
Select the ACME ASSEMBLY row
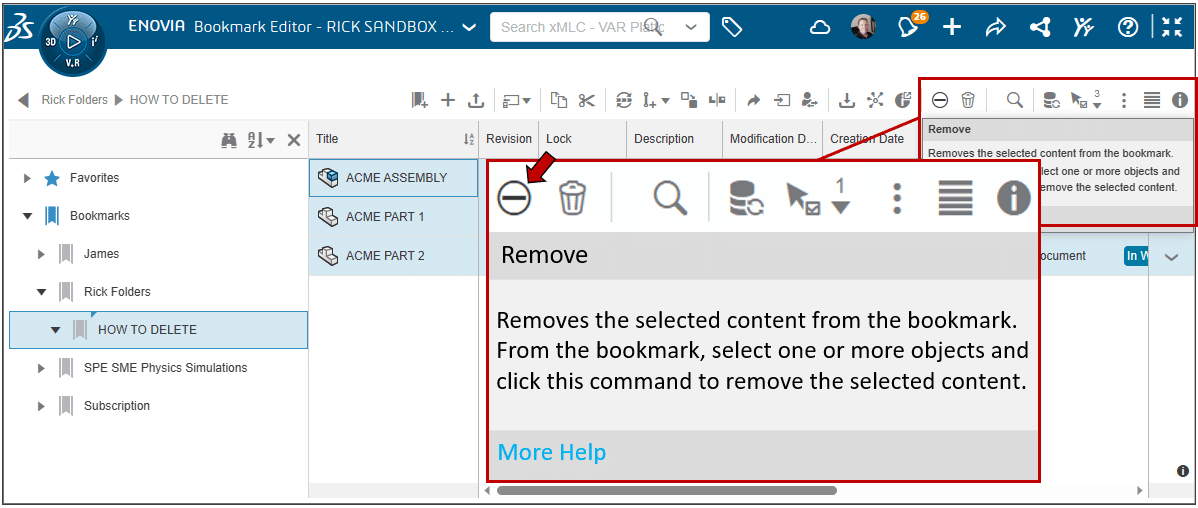pos(393,178)
